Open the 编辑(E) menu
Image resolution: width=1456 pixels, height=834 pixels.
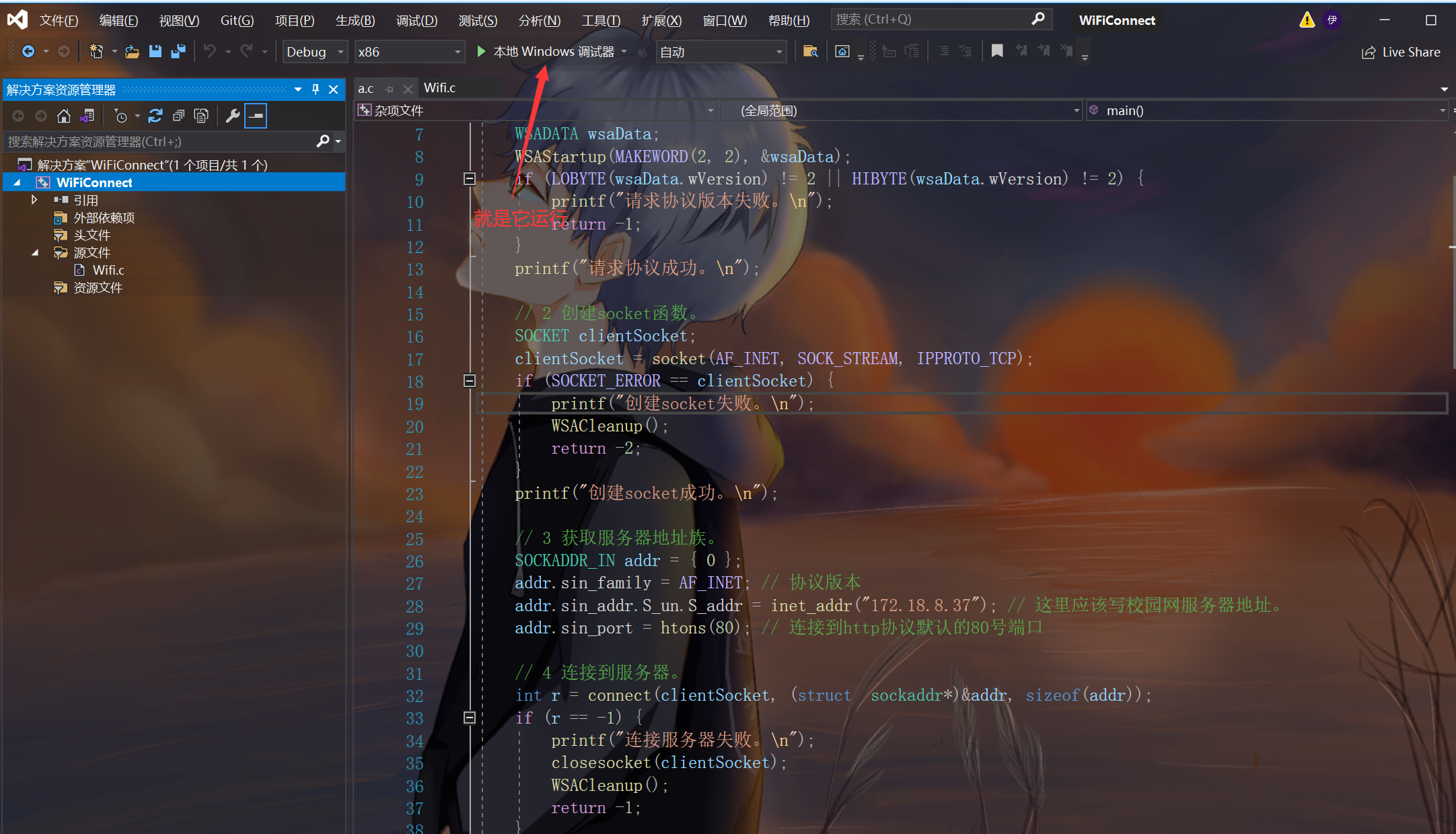point(118,20)
